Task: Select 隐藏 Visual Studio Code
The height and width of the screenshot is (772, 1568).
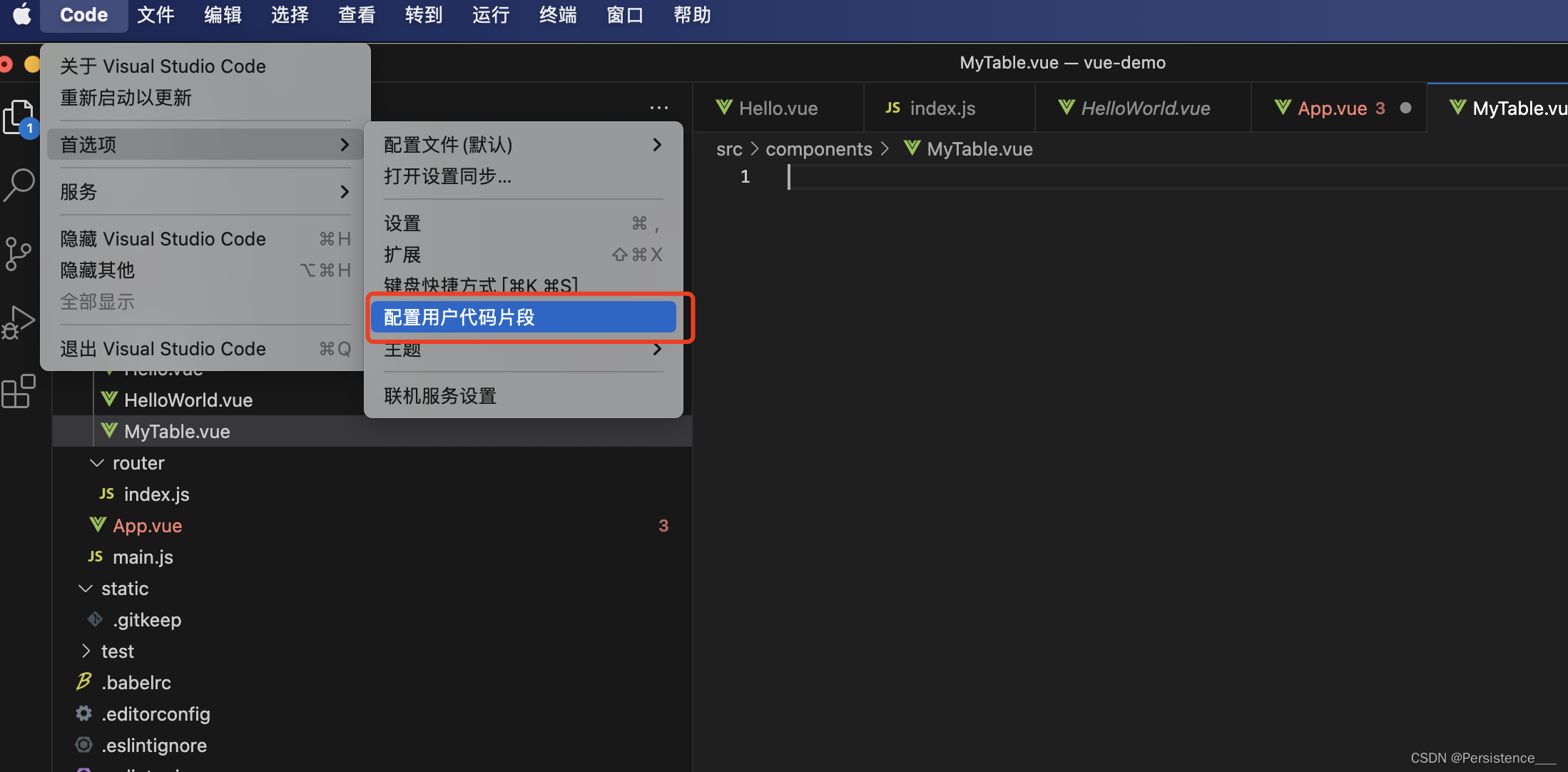Action: pos(205,238)
